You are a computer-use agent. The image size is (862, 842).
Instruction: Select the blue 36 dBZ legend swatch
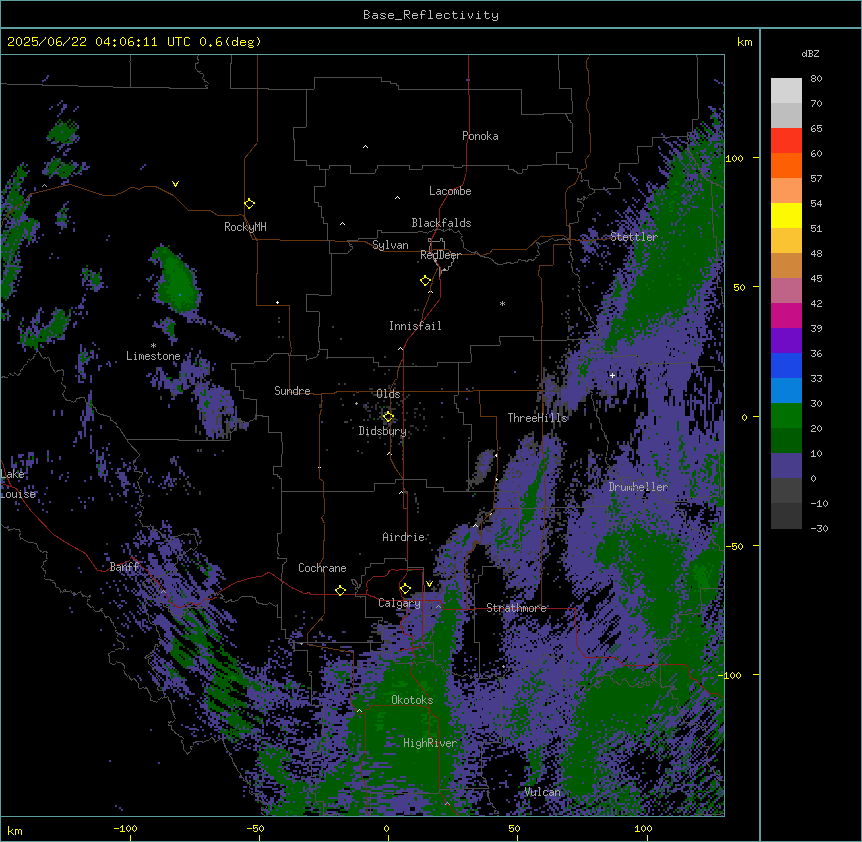[x=786, y=365]
